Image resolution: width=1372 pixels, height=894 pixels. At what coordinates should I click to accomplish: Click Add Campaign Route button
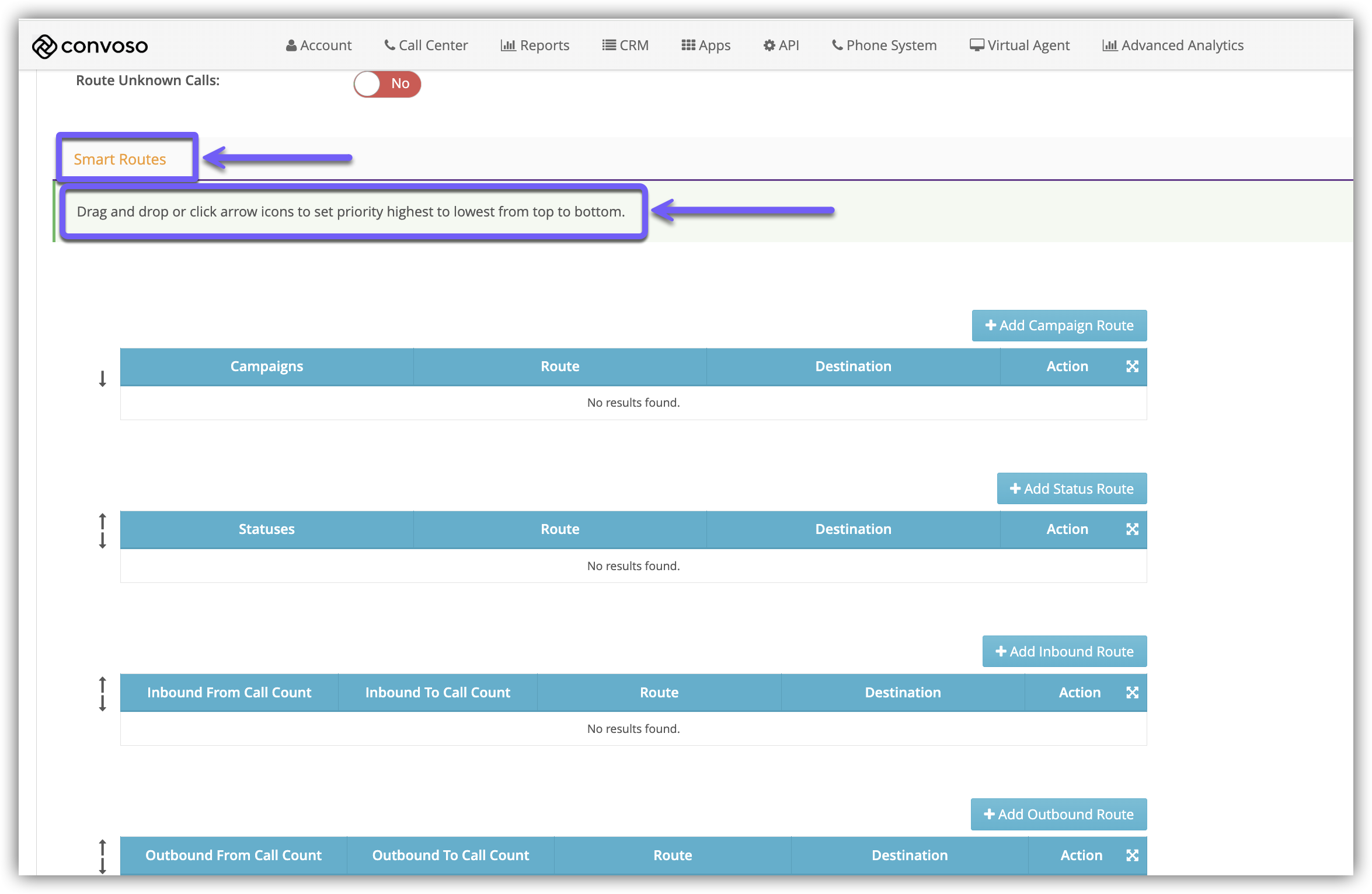click(x=1059, y=326)
